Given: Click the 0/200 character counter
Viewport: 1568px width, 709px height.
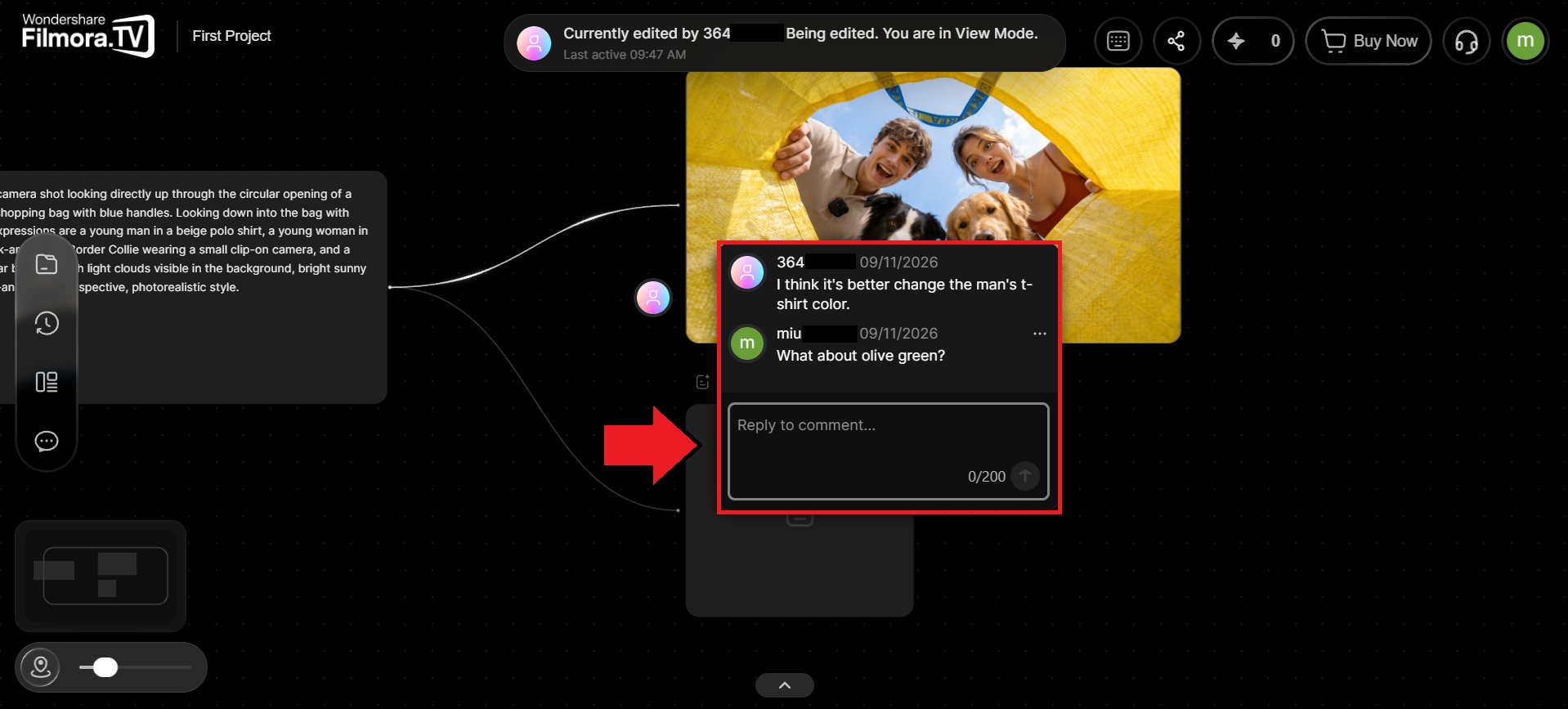Looking at the screenshot, I should 987,477.
